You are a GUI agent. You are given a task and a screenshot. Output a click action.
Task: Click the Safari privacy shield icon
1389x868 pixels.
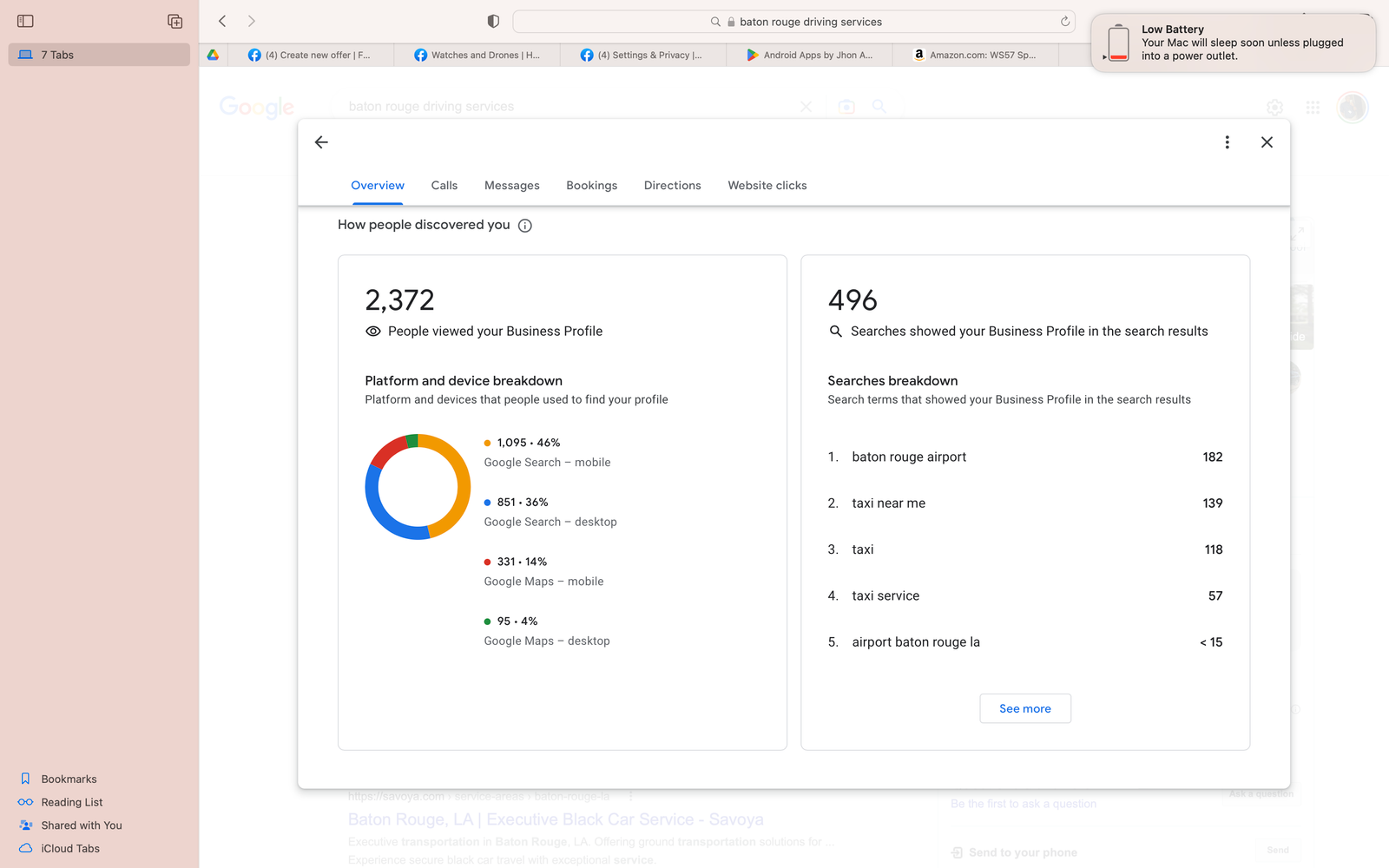click(493, 22)
